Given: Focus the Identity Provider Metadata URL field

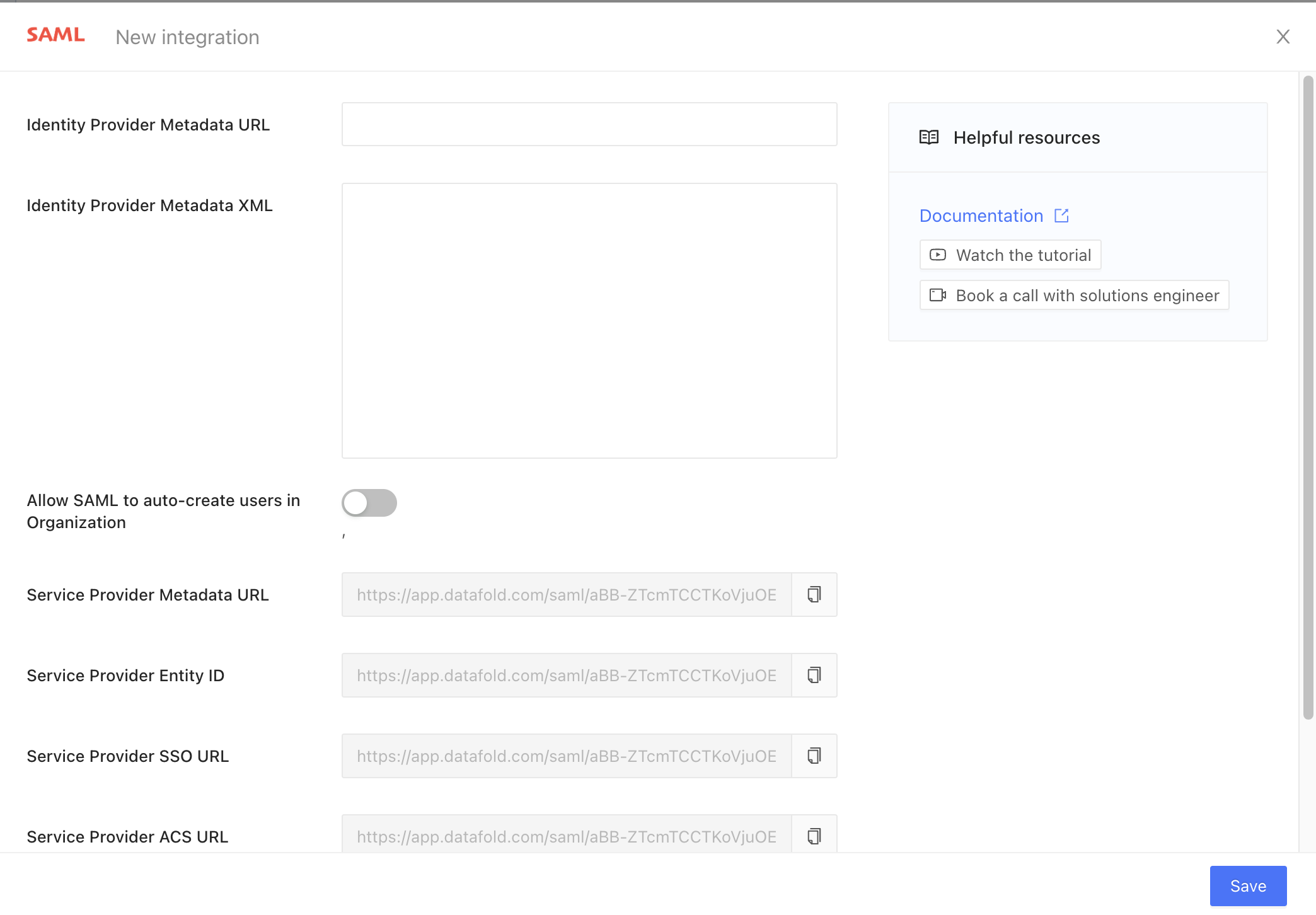Looking at the screenshot, I should pyautogui.click(x=589, y=124).
